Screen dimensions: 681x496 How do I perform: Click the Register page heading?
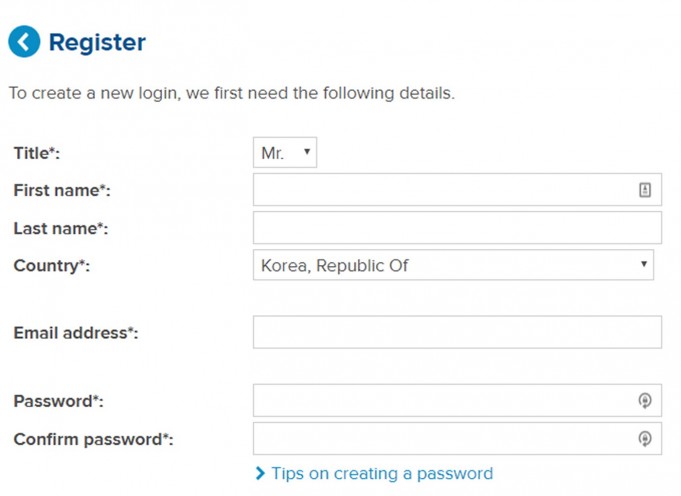[97, 42]
